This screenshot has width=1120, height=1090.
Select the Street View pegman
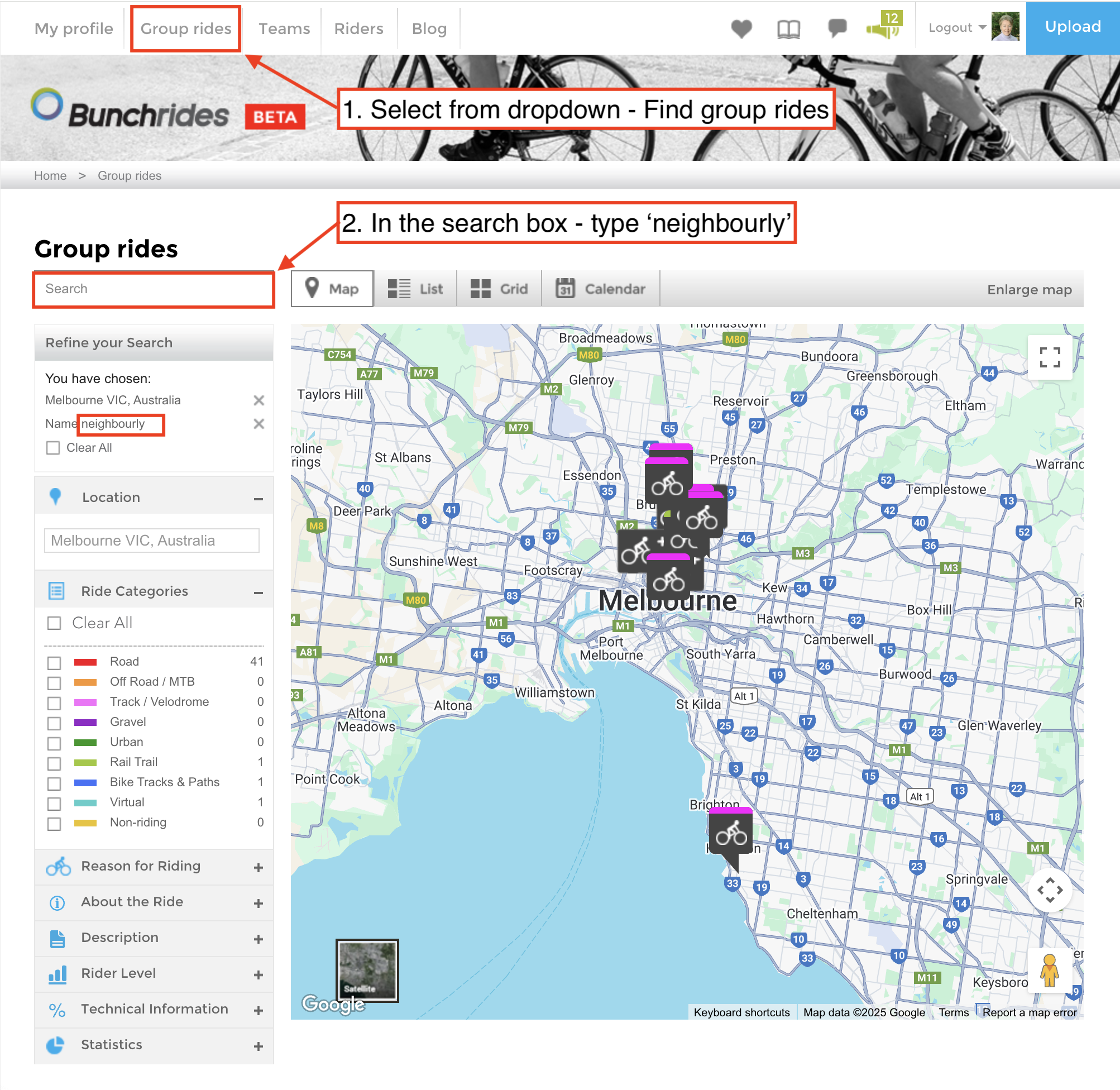1050,971
